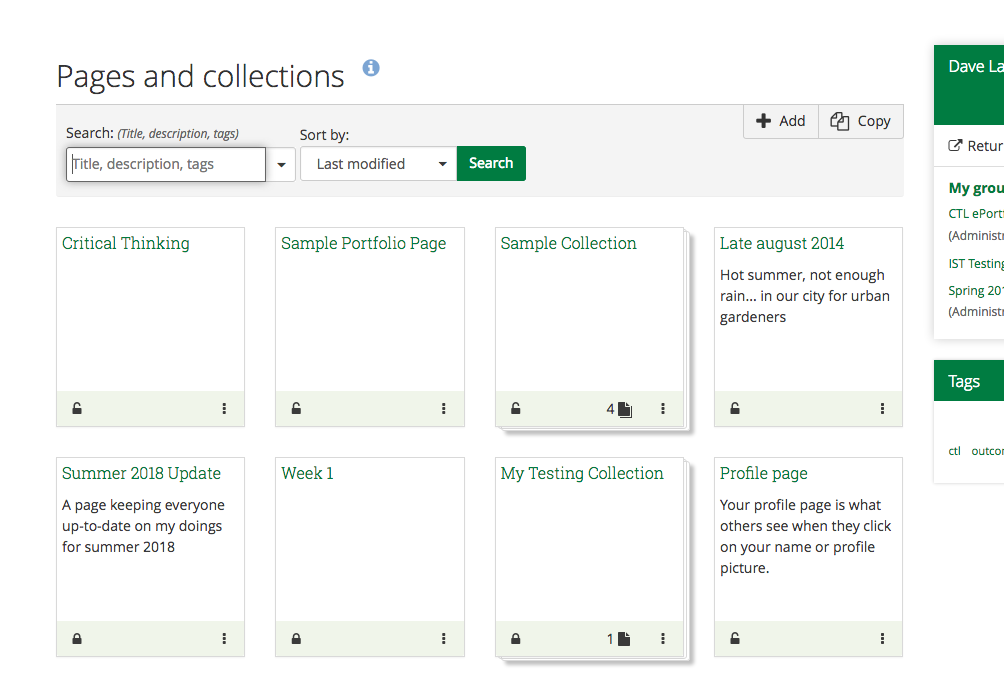This screenshot has width=1004, height=683.
Task: Click the Add button
Action: (x=781, y=121)
